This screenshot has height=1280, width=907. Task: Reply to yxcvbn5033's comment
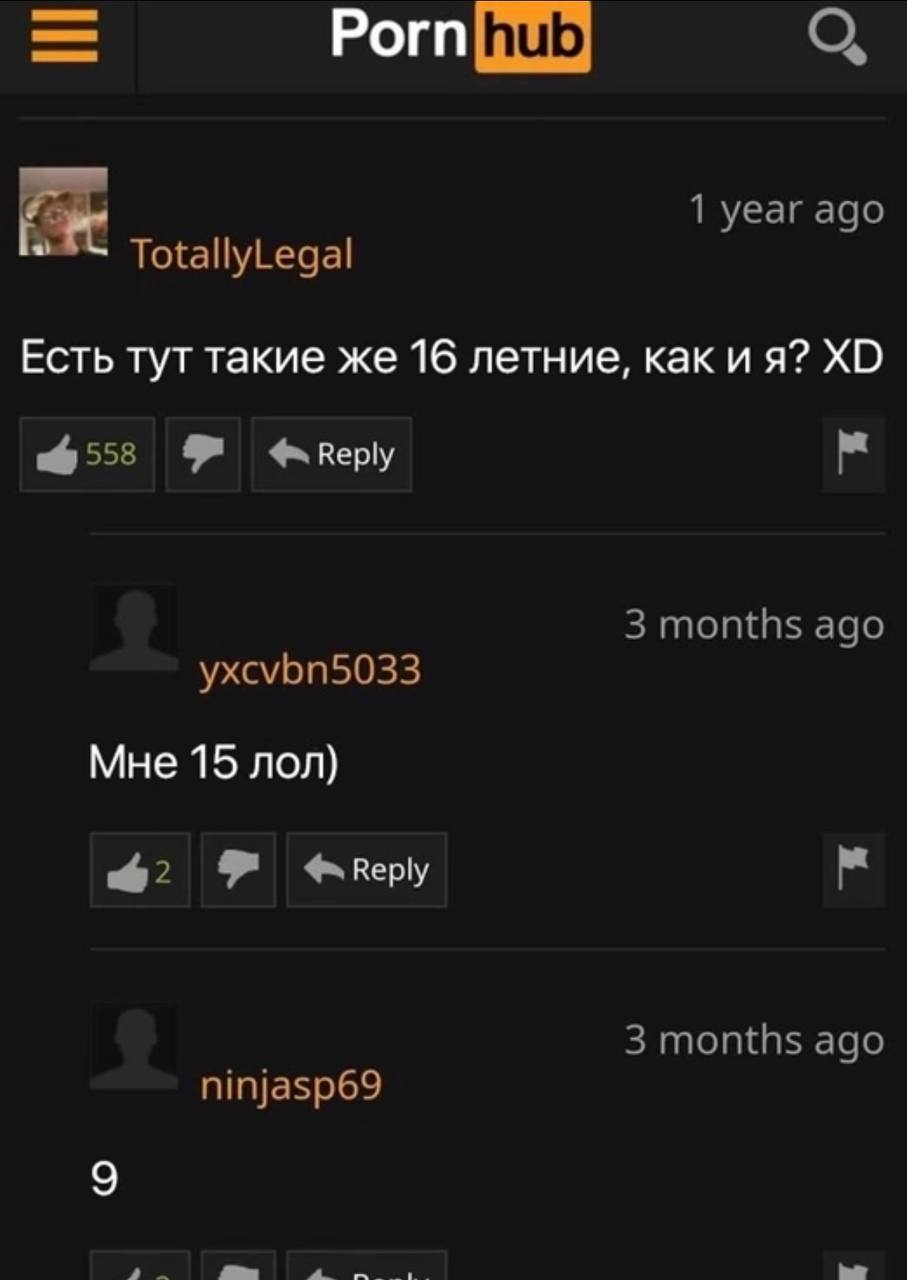[367, 870]
